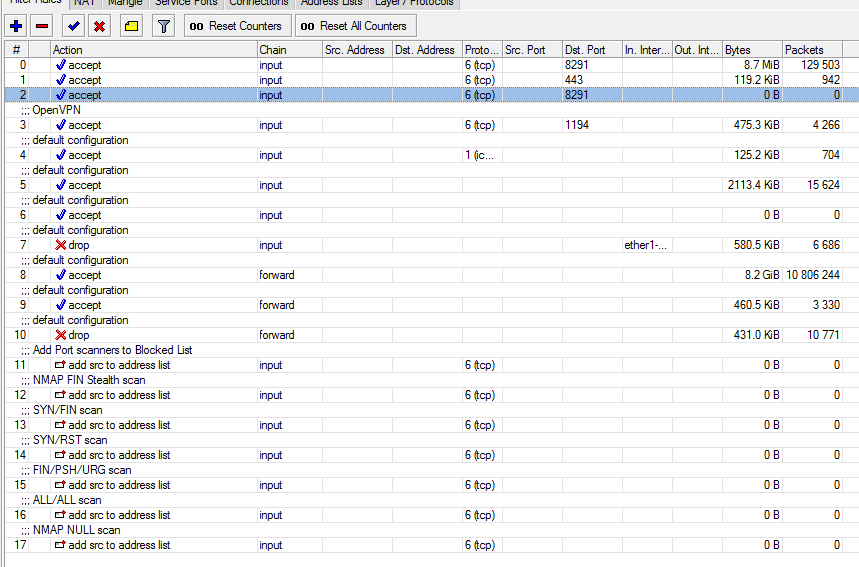Viewport: 859px width, 567px height.
Task: Disable rule with the red X toolbar icon
Action: pos(99,26)
